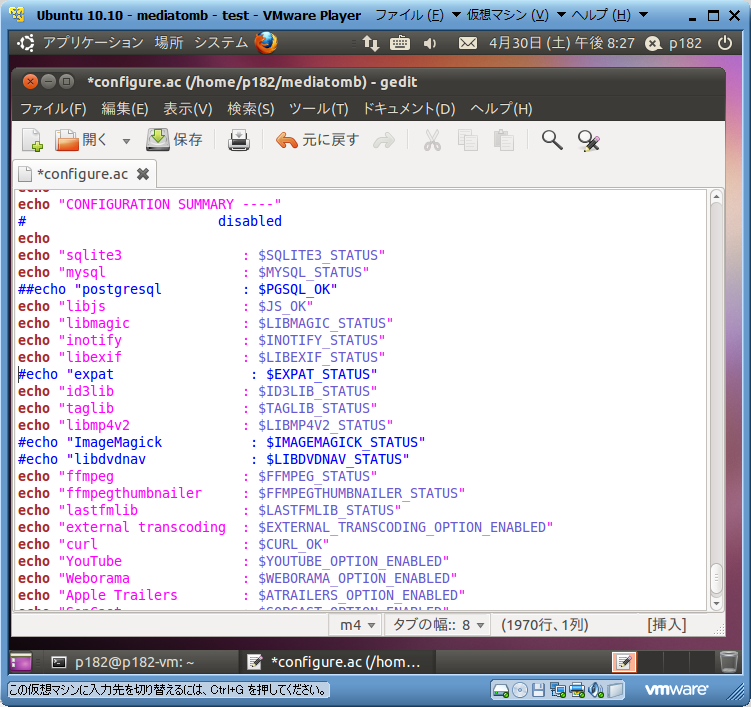Open gedit ファイル(F) menu

tap(53, 109)
